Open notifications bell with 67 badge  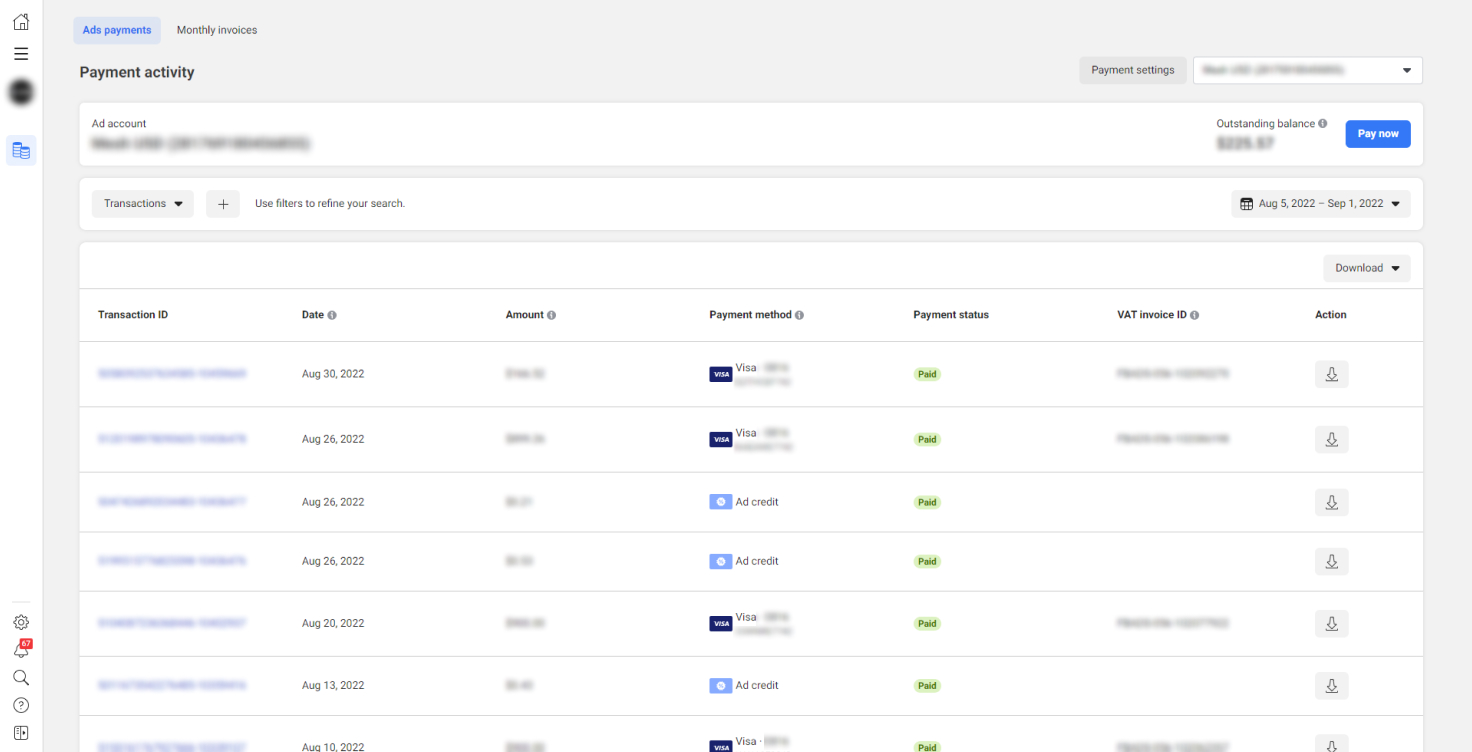(x=21, y=650)
